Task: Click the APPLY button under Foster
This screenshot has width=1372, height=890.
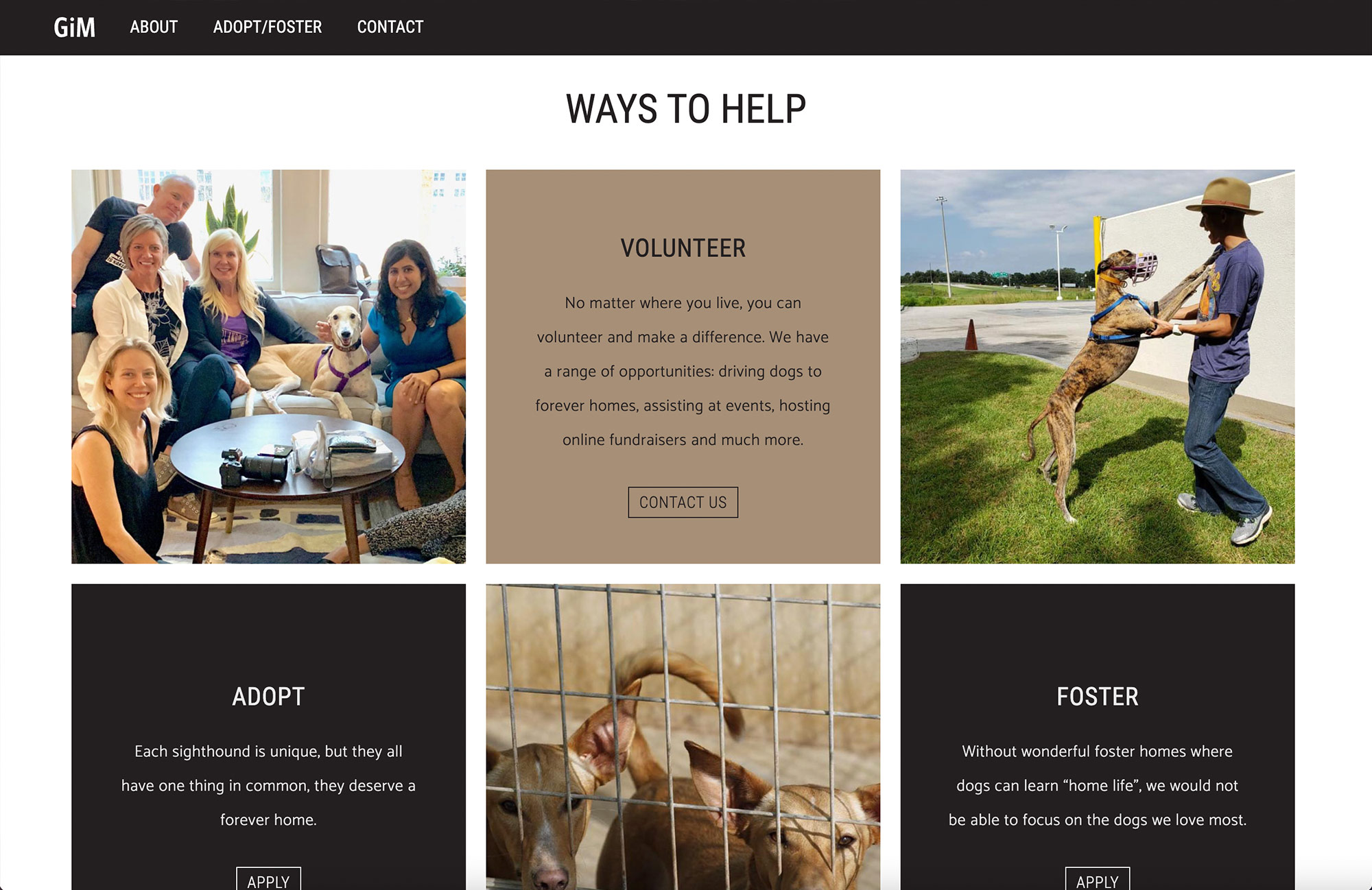Action: (x=1097, y=878)
